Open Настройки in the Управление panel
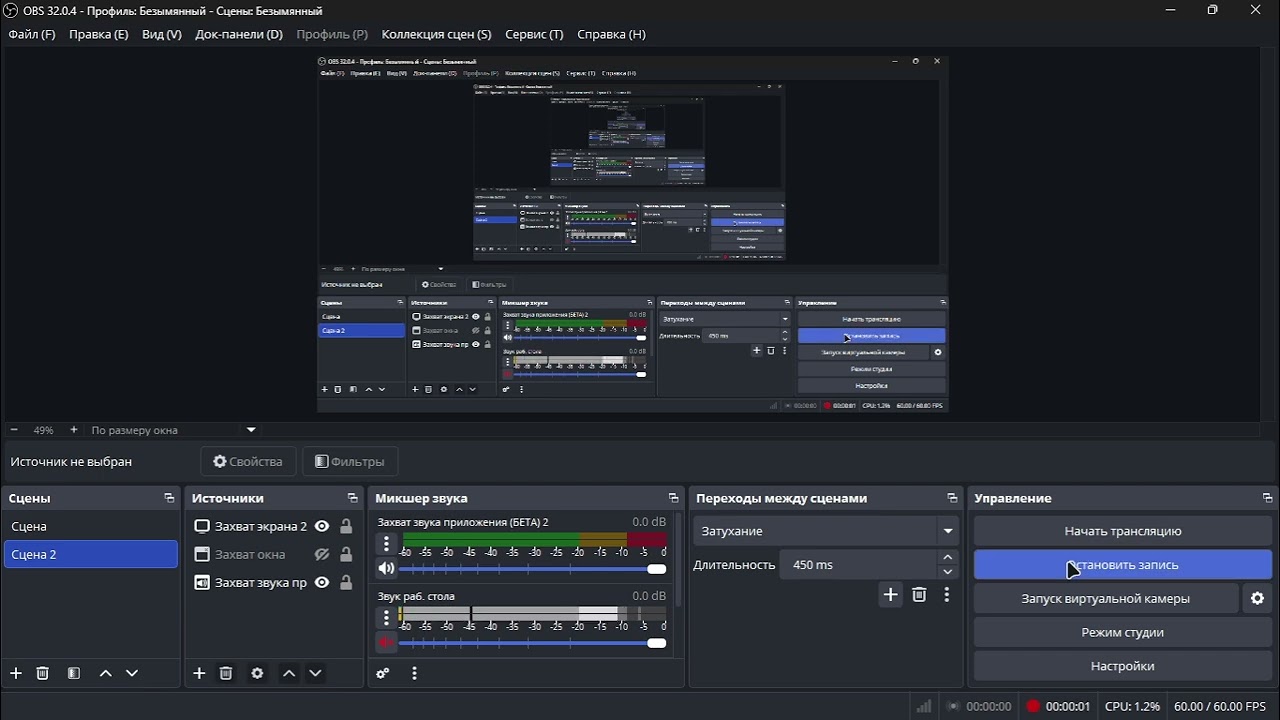The width and height of the screenshot is (1280, 720). pos(1123,666)
